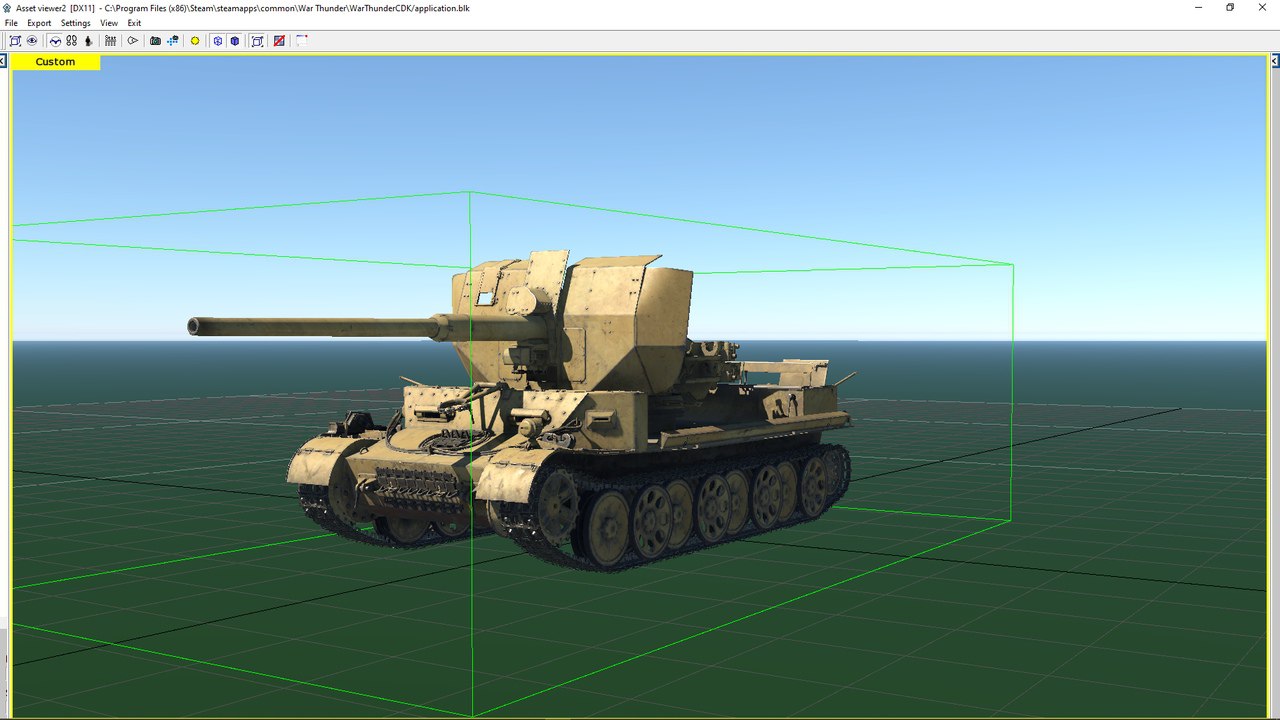Toggle the wireframe cube icon
This screenshot has width=1280, height=720.
point(217,41)
